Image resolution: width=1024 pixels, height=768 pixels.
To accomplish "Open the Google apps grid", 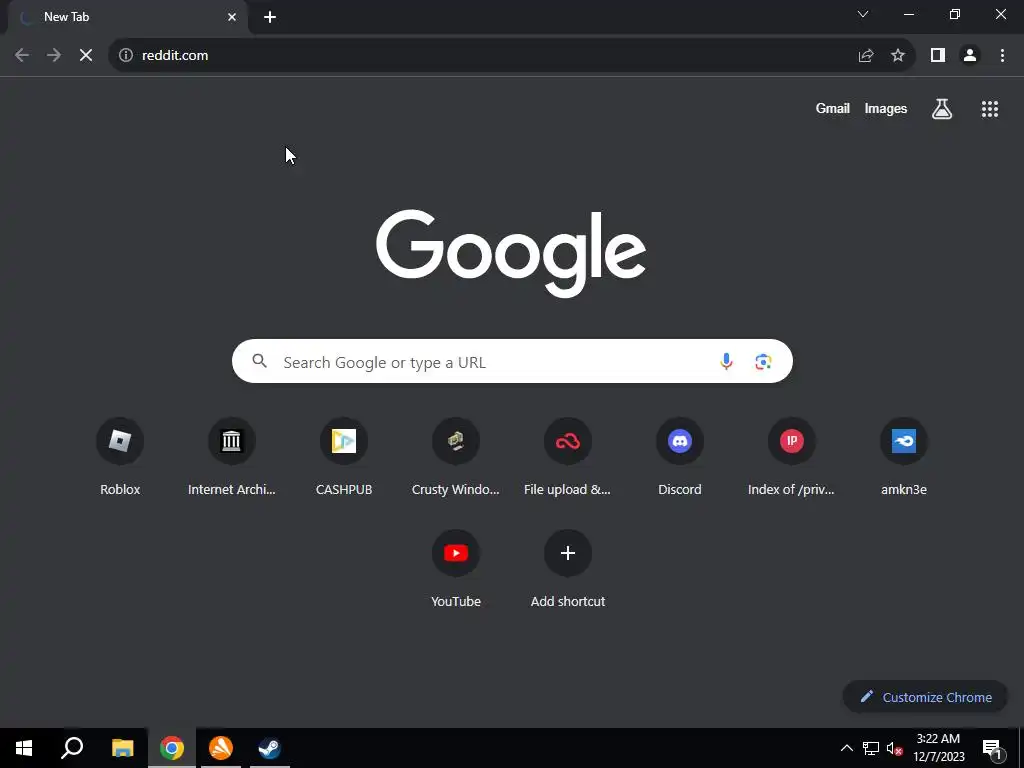I will point(990,108).
